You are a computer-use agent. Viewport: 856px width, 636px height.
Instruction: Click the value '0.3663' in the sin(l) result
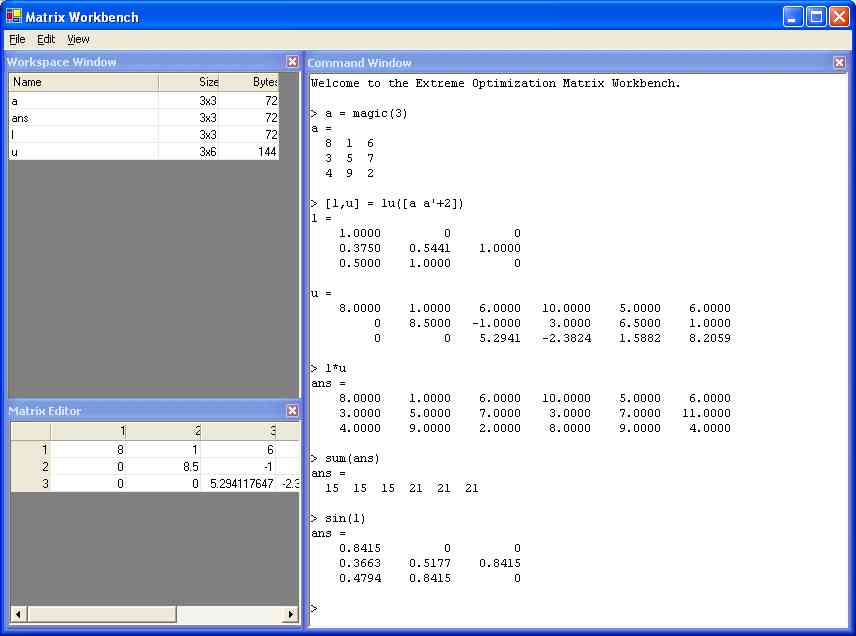click(x=360, y=563)
